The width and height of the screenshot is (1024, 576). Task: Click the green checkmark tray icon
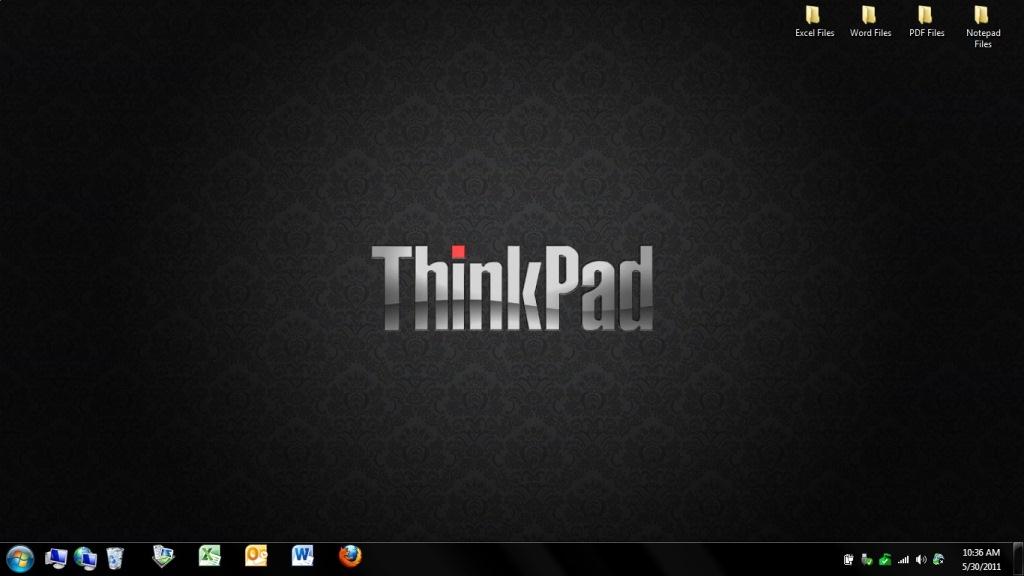pyautogui.click(x=885, y=559)
